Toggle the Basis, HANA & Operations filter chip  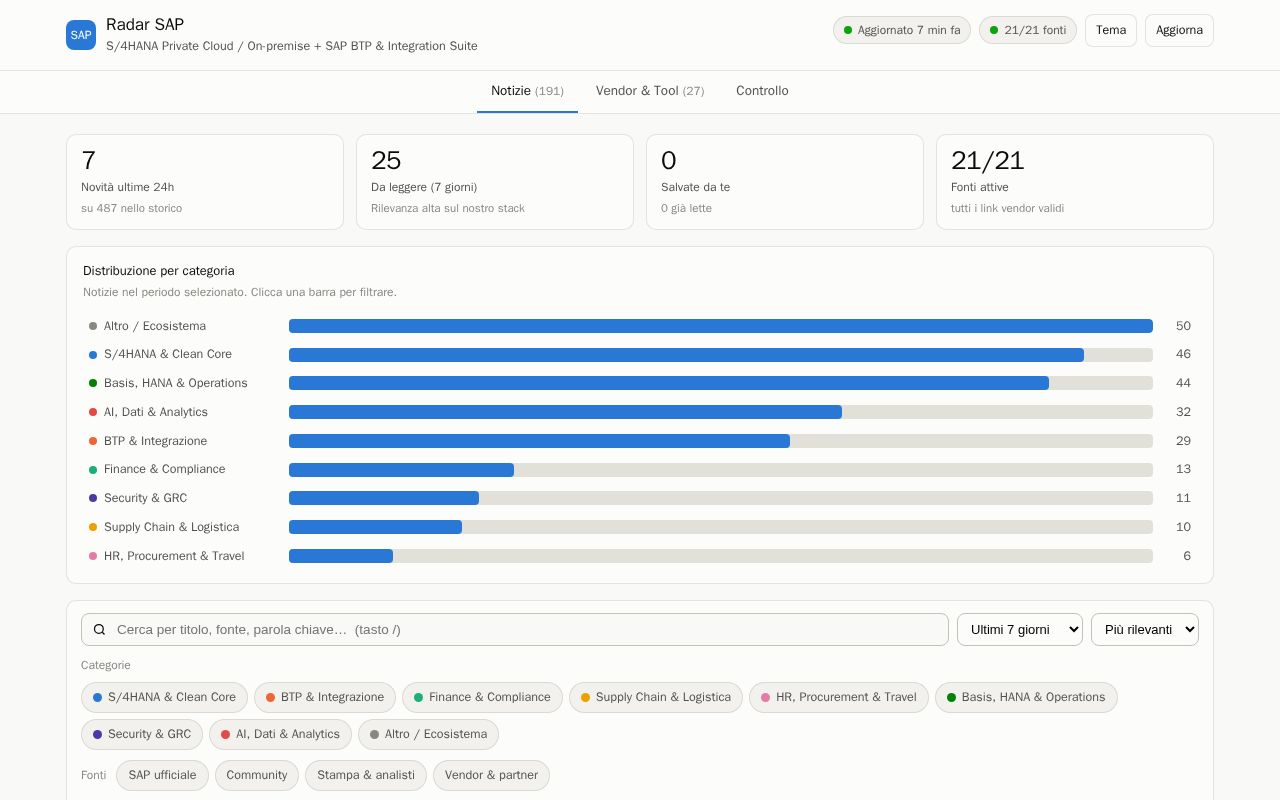(1026, 697)
